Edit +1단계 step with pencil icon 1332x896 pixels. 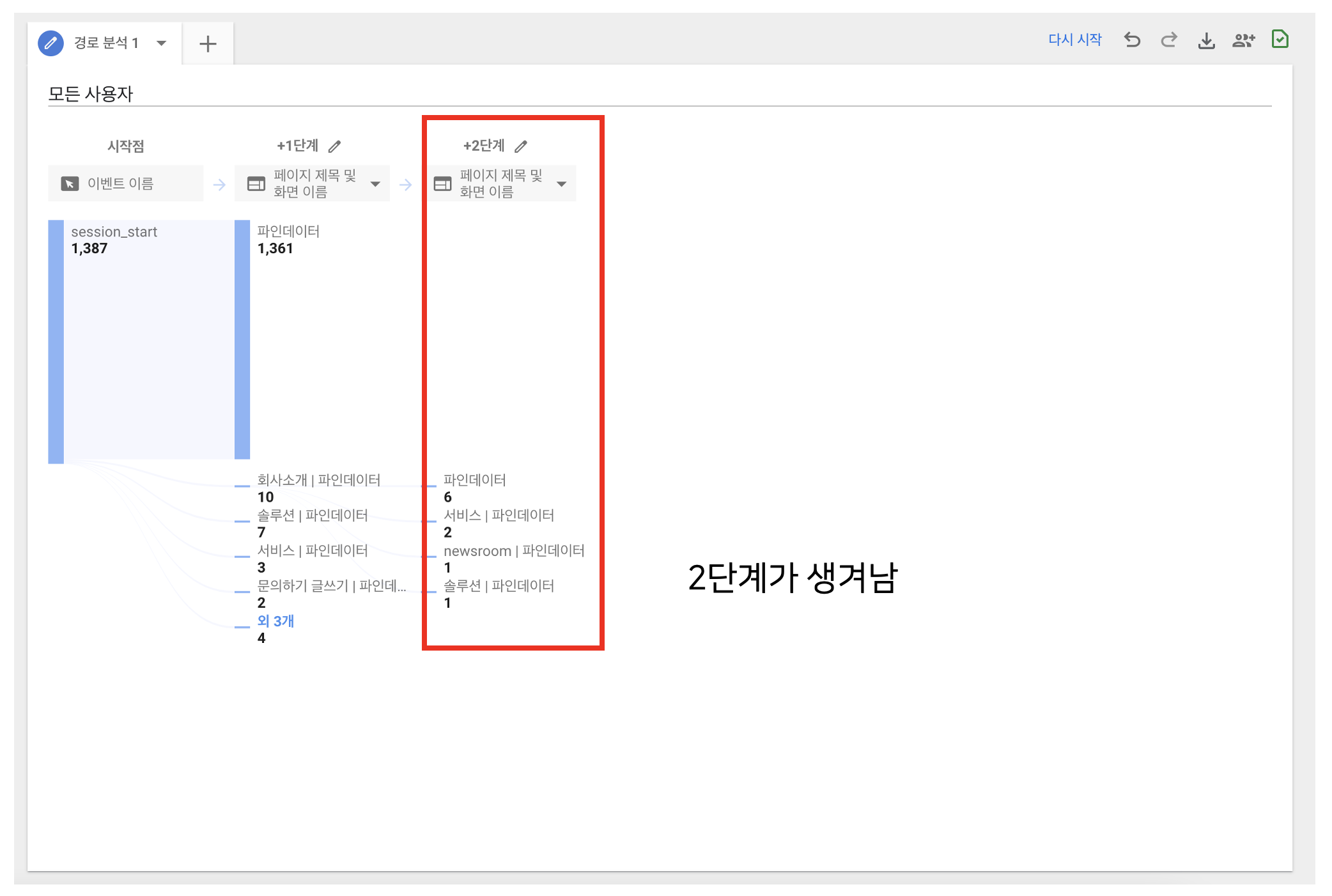335,146
